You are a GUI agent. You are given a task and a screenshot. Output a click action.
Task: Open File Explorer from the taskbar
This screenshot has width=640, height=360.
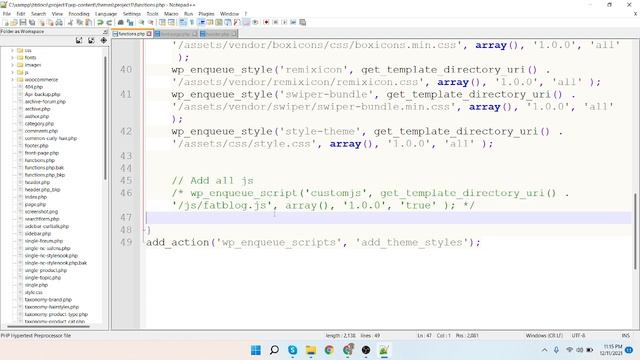coord(311,350)
